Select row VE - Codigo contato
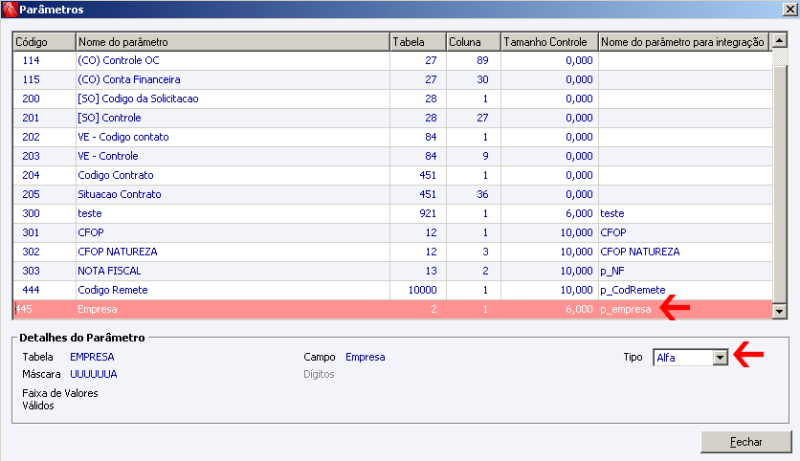 pyautogui.click(x=393, y=137)
